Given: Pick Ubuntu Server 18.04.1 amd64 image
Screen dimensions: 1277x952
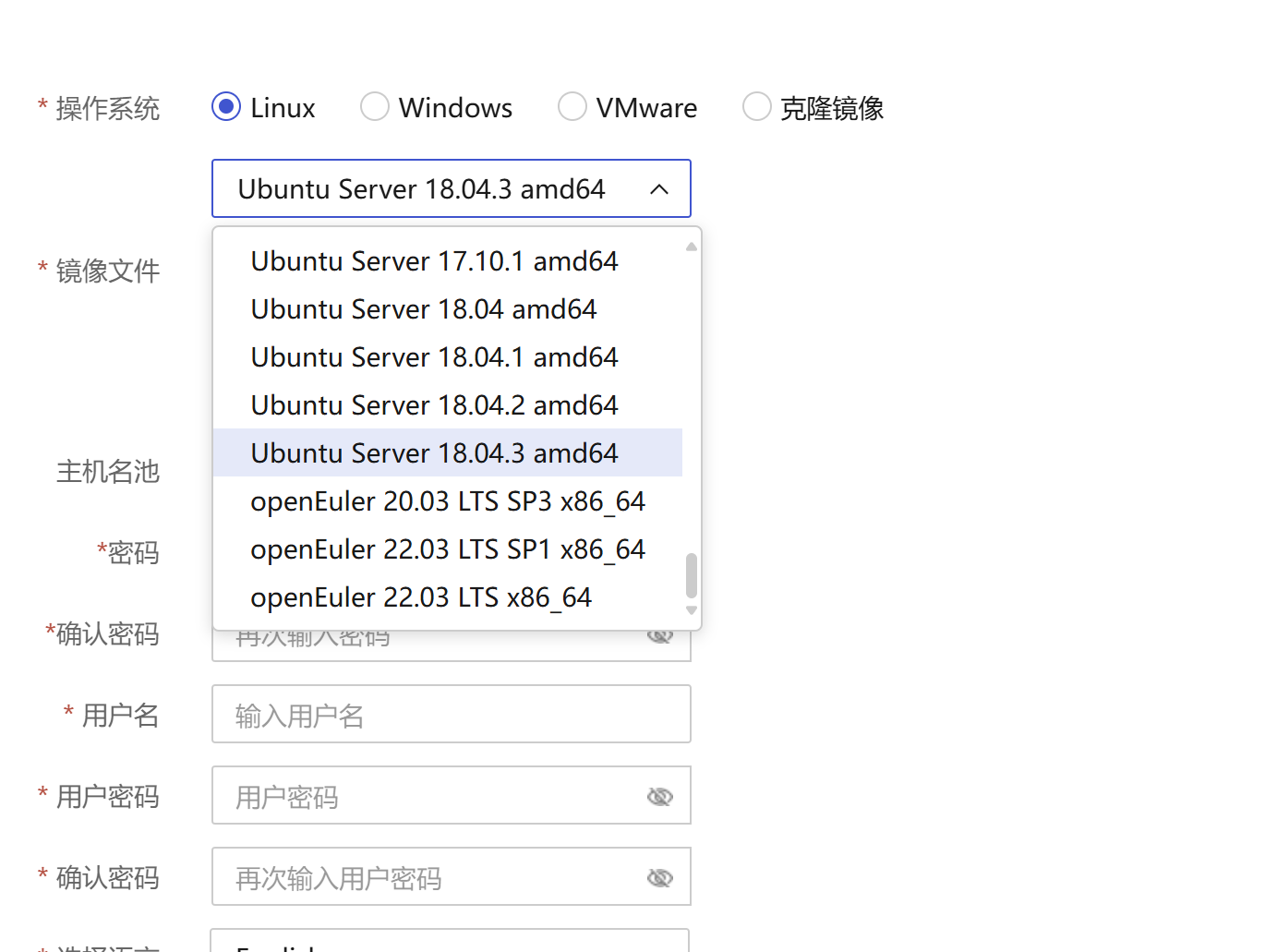Looking at the screenshot, I should [434, 357].
